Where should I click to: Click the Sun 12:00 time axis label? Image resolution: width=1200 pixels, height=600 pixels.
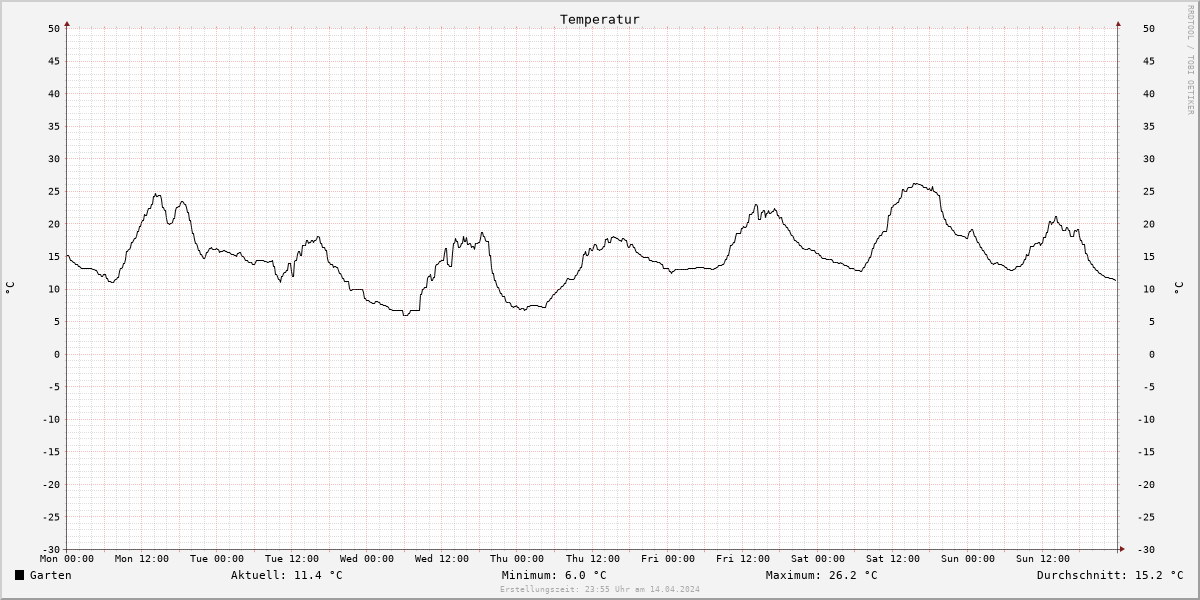(1043, 559)
